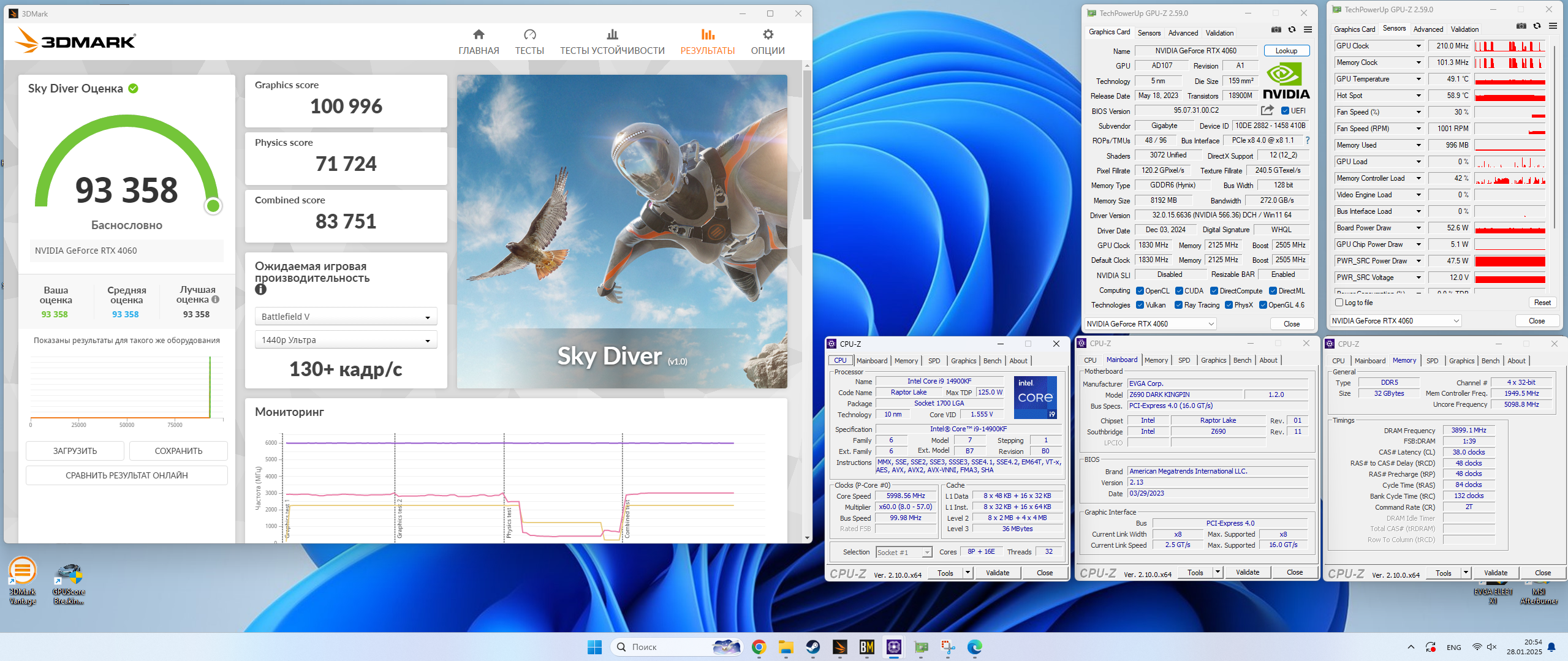The height and width of the screenshot is (661, 1568).
Task: Toggle the PhysX checkbox in GPU-Z
Action: coord(1229,305)
